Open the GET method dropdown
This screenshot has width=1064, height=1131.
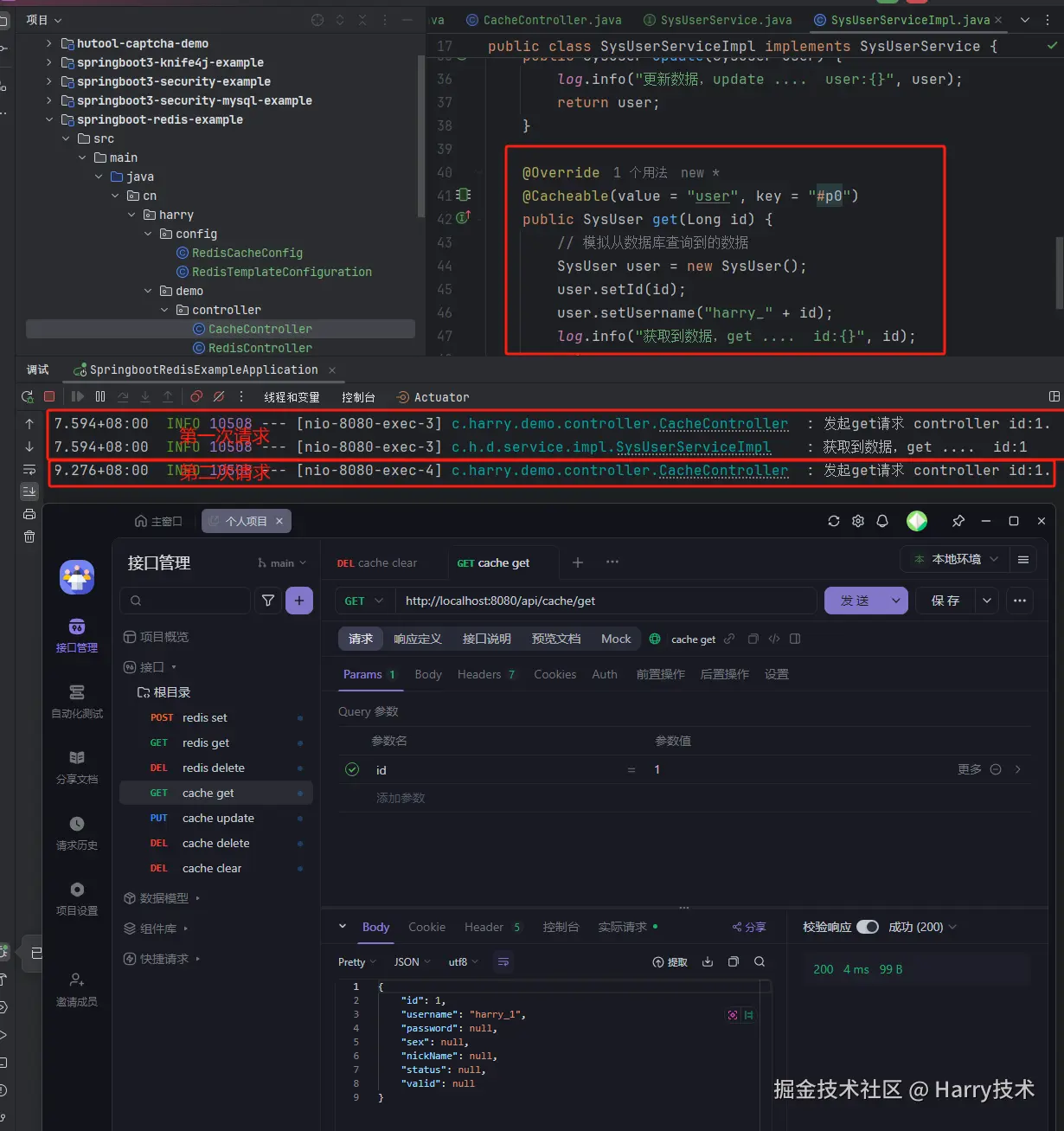click(365, 601)
